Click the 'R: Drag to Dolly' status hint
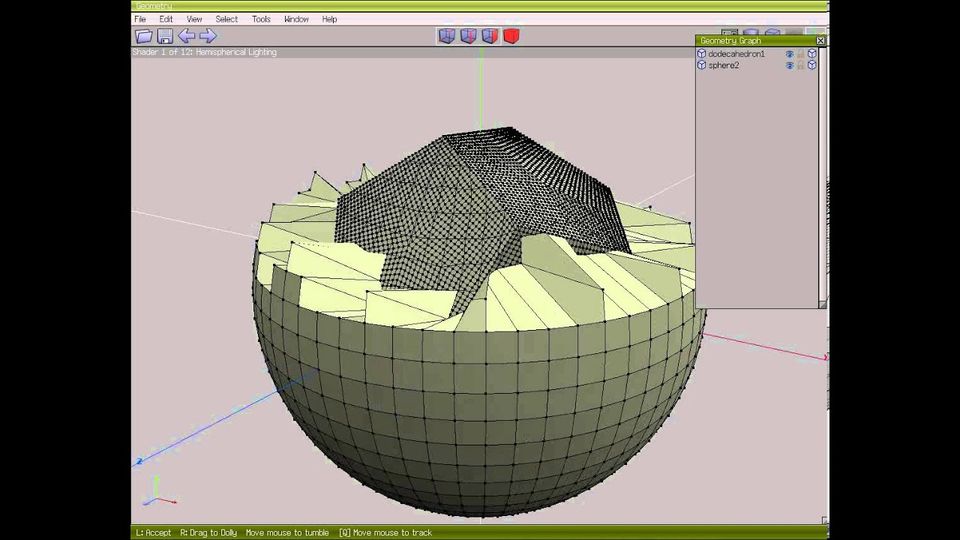Image resolution: width=960 pixels, height=540 pixels. (x=208, y=533)
